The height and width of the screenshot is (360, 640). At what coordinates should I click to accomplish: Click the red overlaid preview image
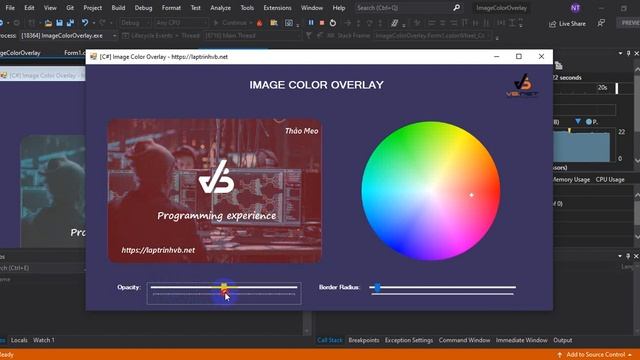(215, 191)
